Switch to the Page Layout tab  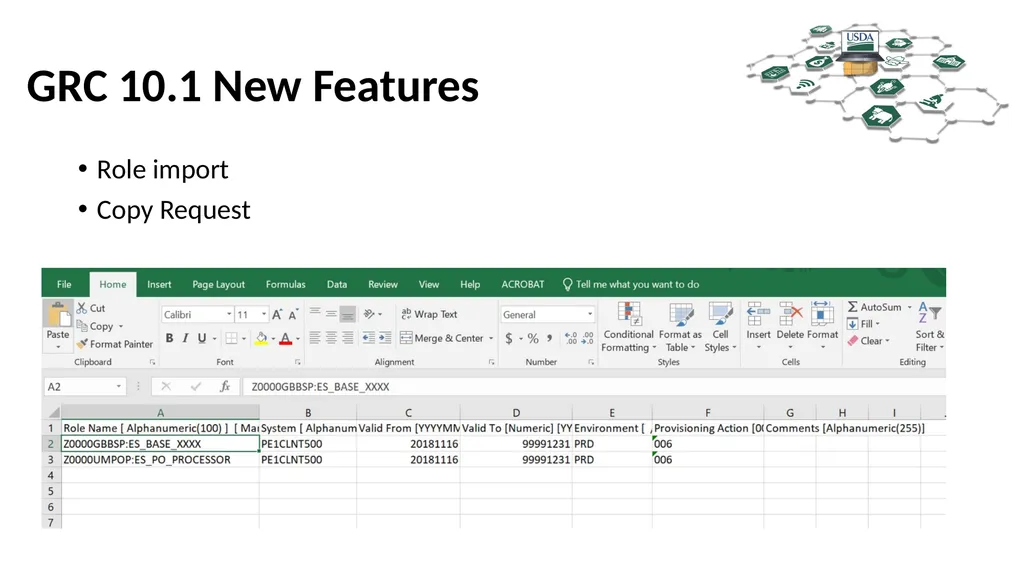coord(218,284)
